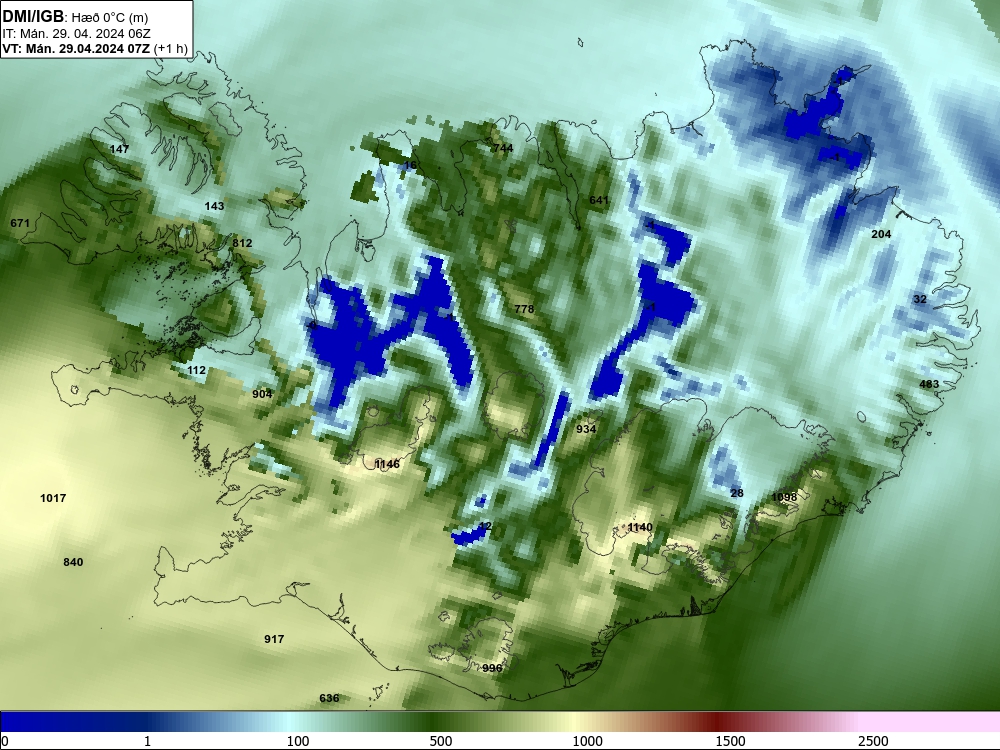Click the 2500 label on the color scale

pos(873,741)
